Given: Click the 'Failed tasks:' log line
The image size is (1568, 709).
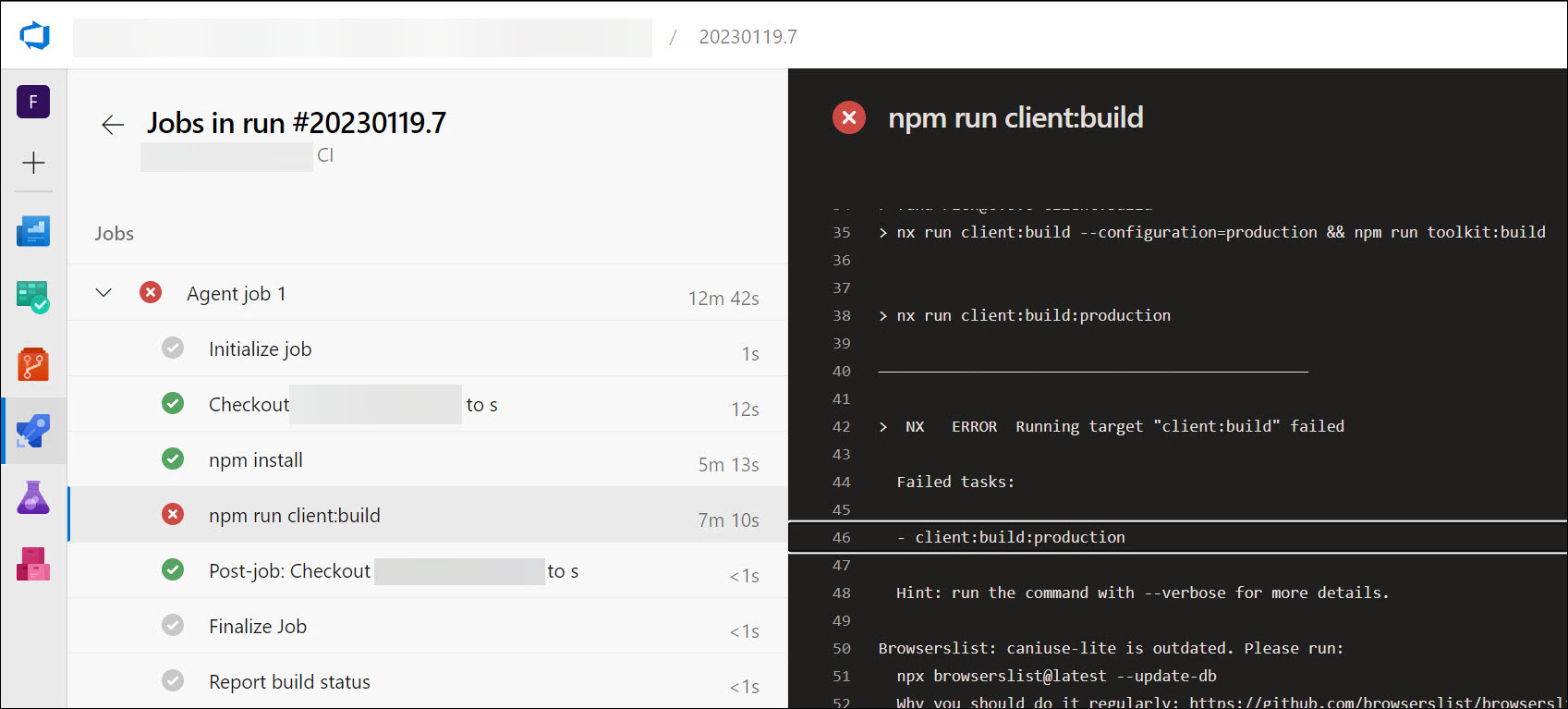Looking at the screenshot, I should 955,482.
